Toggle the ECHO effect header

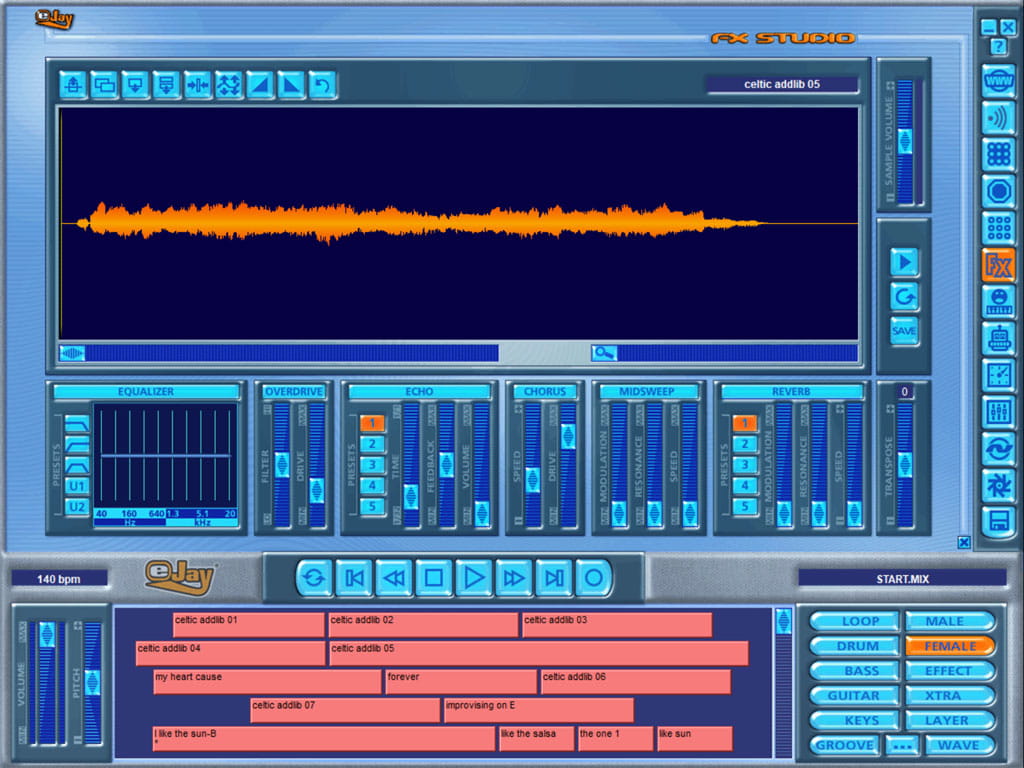pyautogui.click(x=420, y=392)
